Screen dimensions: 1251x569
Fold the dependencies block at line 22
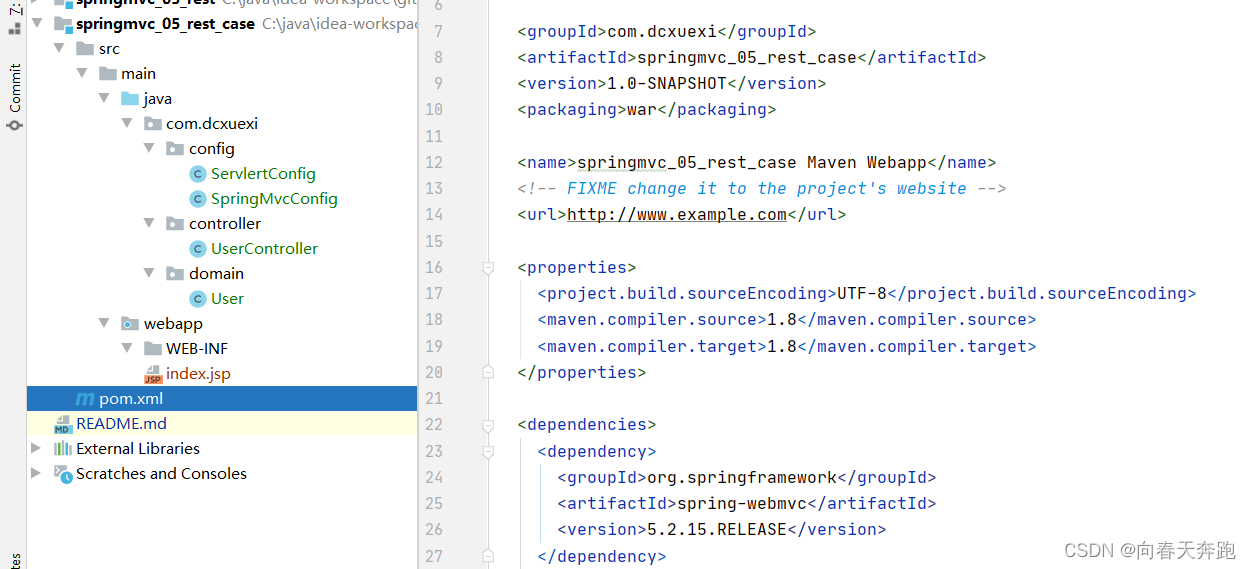coord(488,425)
